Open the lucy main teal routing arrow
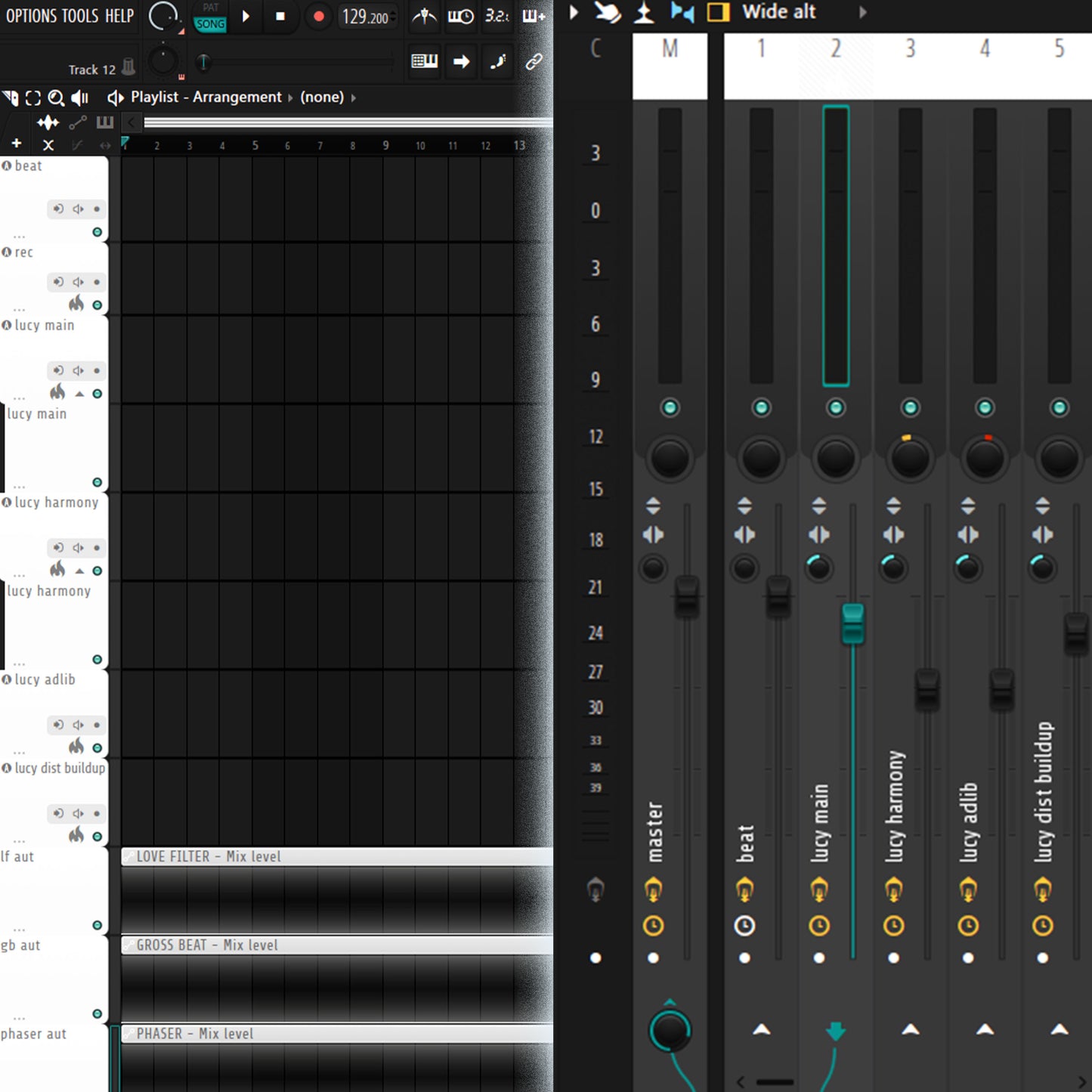 [x=836, y=1031]
